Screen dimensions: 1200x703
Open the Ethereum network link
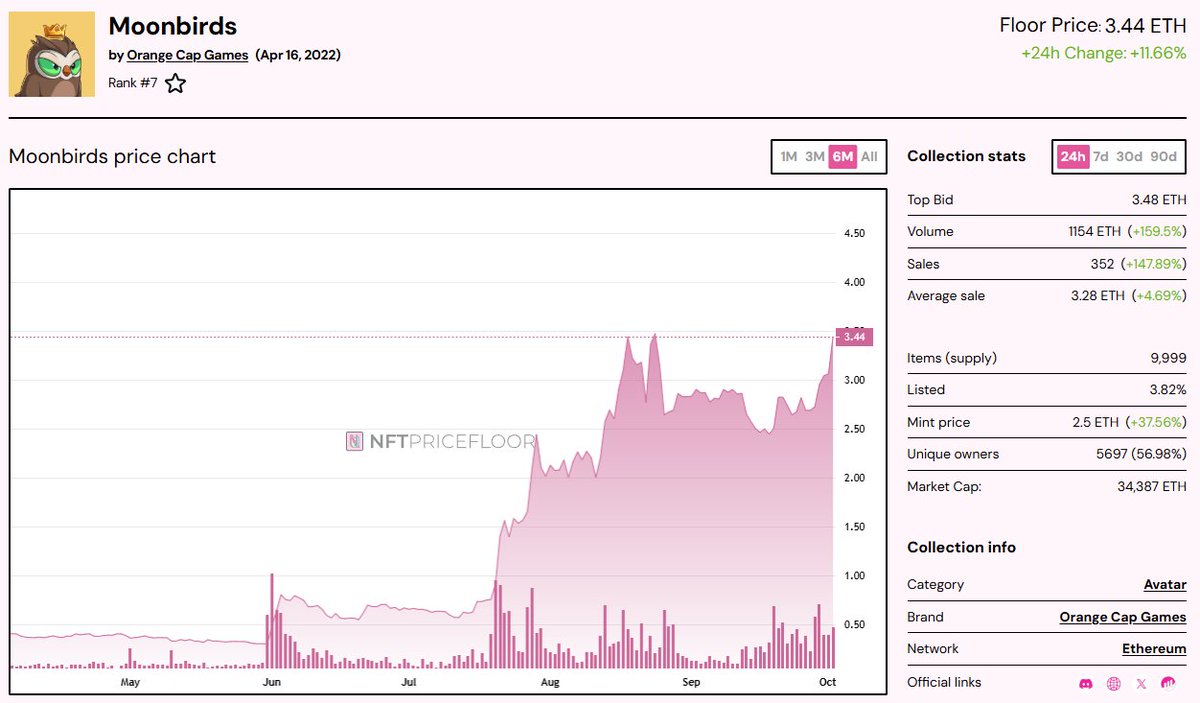pos(1154,648)
